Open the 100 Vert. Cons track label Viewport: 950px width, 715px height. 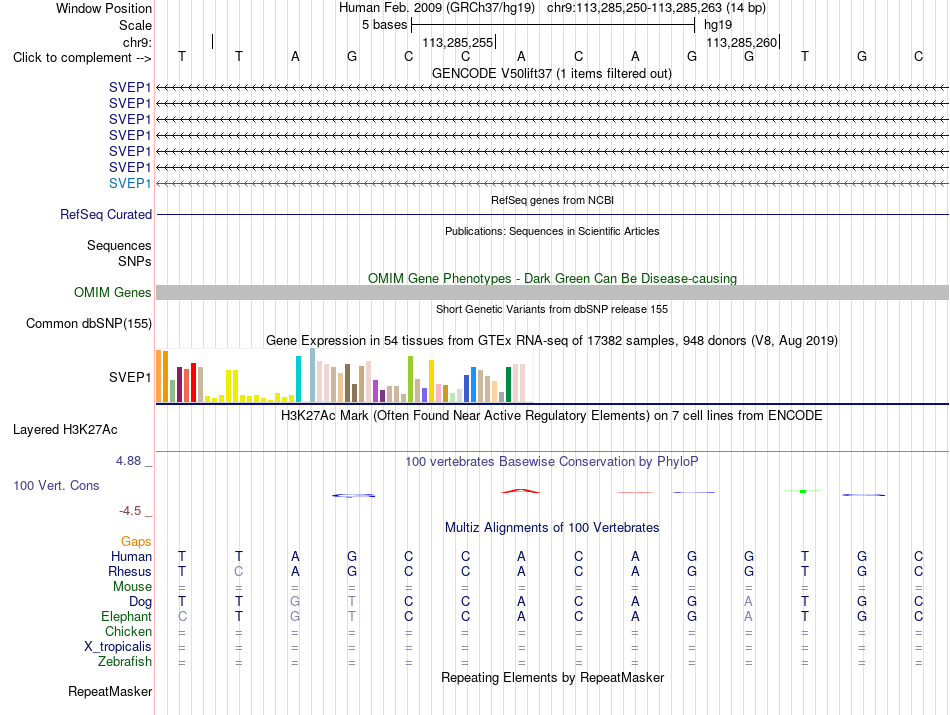click(56, 485)
